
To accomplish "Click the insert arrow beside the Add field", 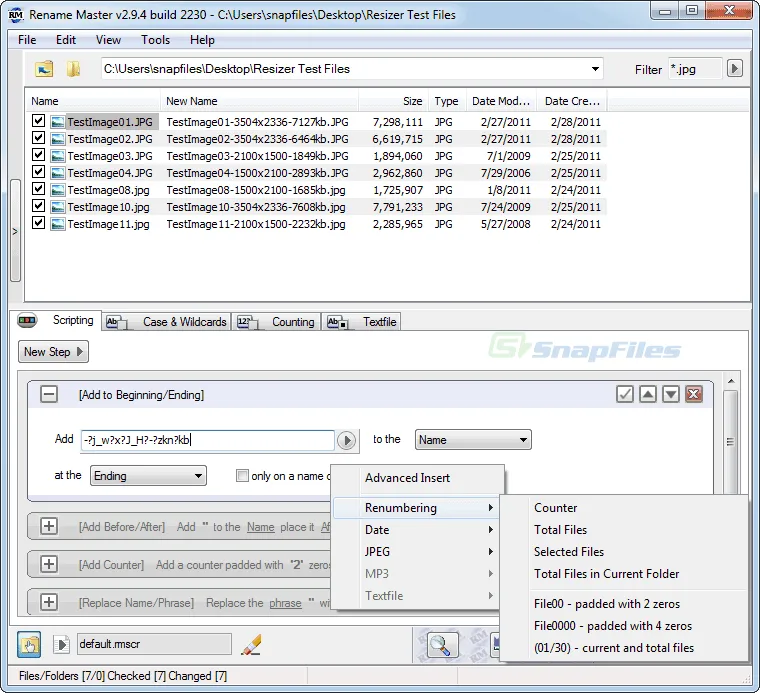I will [346, 441].
